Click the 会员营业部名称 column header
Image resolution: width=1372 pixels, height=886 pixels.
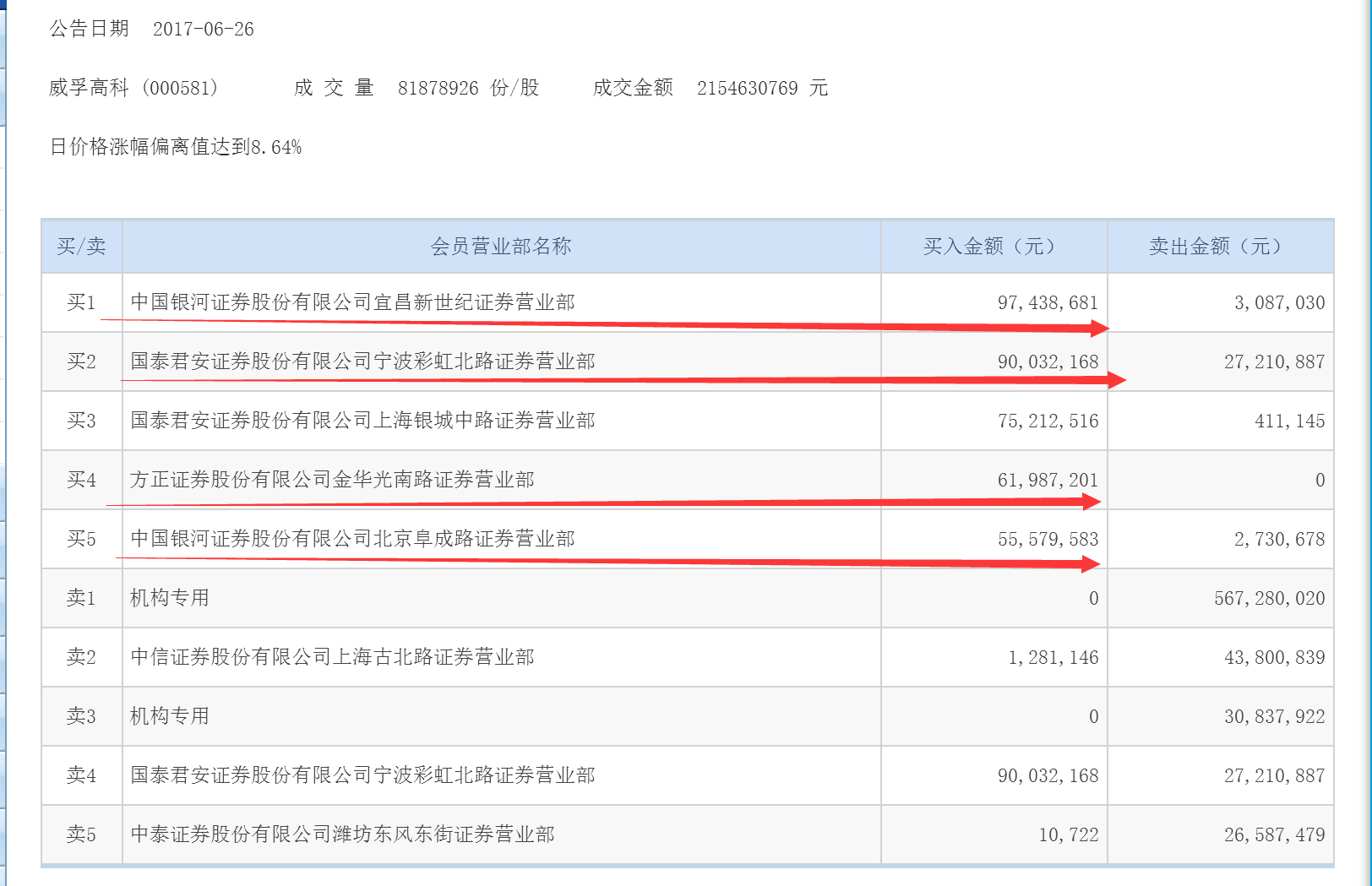tap(501, 246)
